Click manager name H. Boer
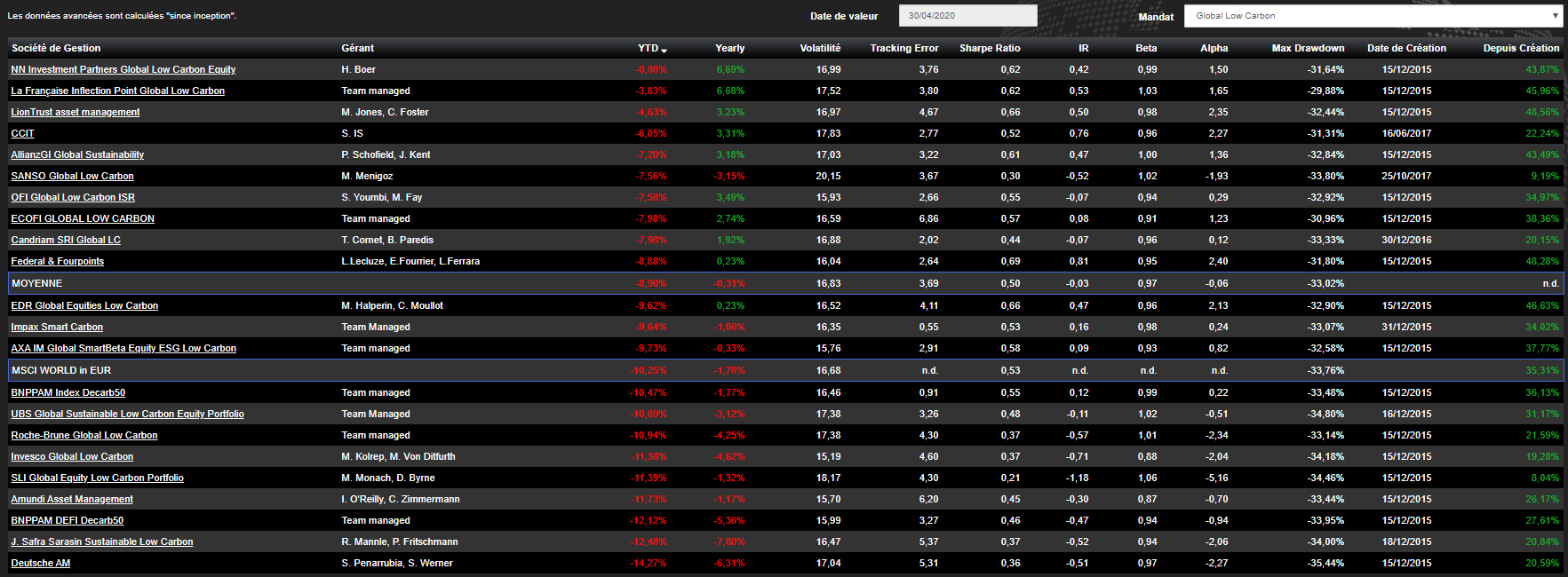Viewport: 1568px width, 577px height. 358,69
